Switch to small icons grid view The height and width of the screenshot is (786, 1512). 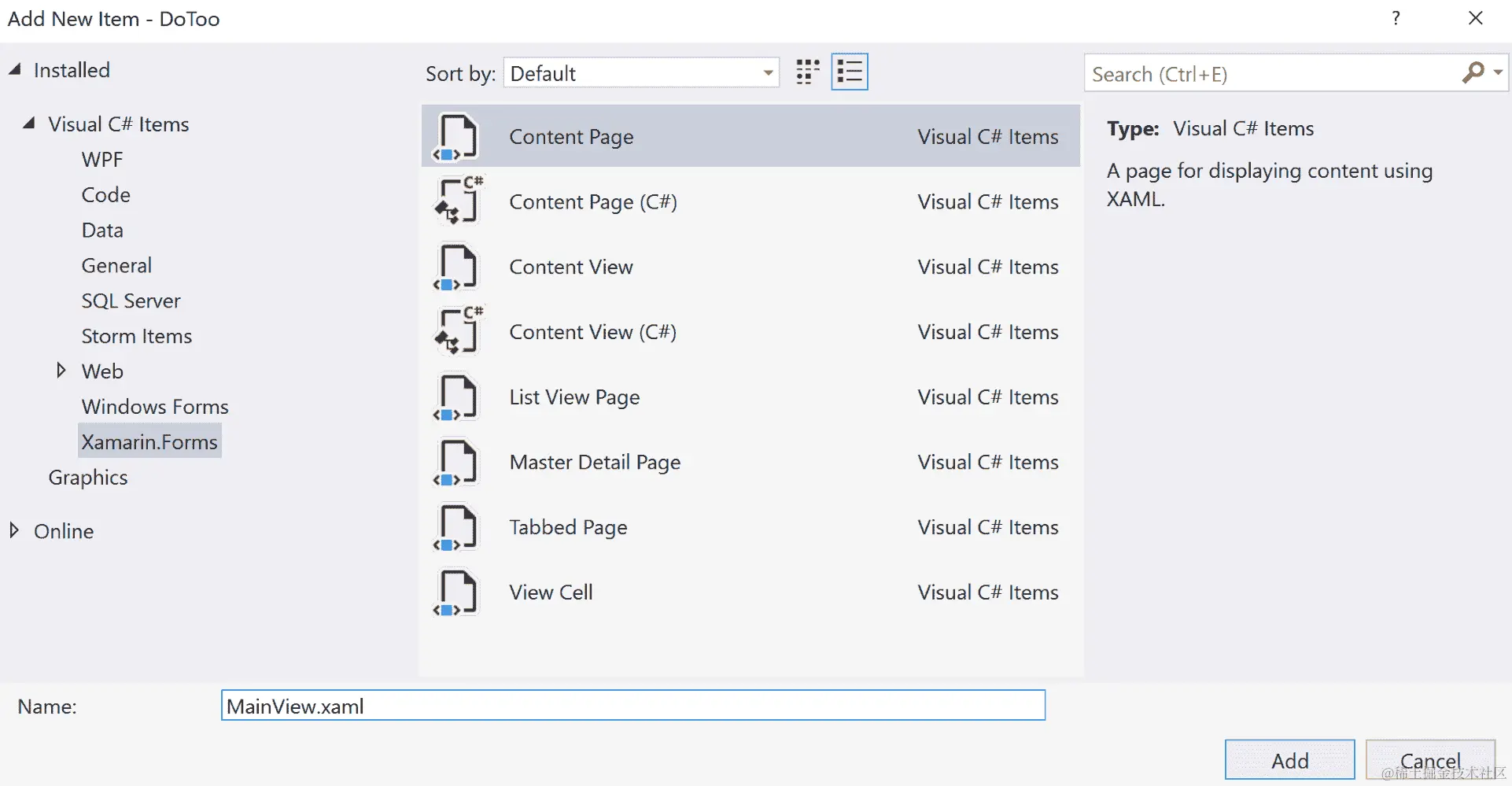(x=808, y=72)
